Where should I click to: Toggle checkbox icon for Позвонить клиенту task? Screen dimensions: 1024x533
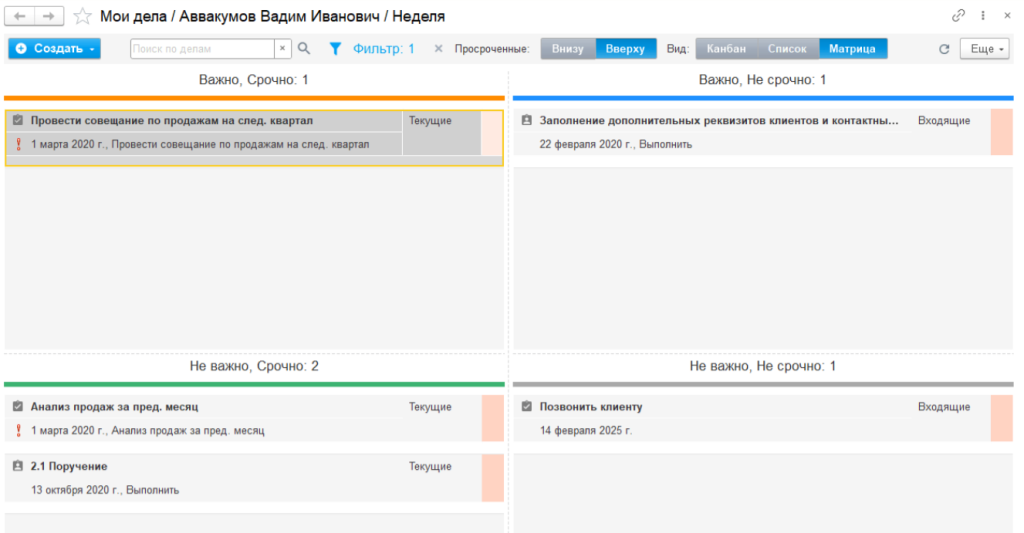tap(527, 407)
